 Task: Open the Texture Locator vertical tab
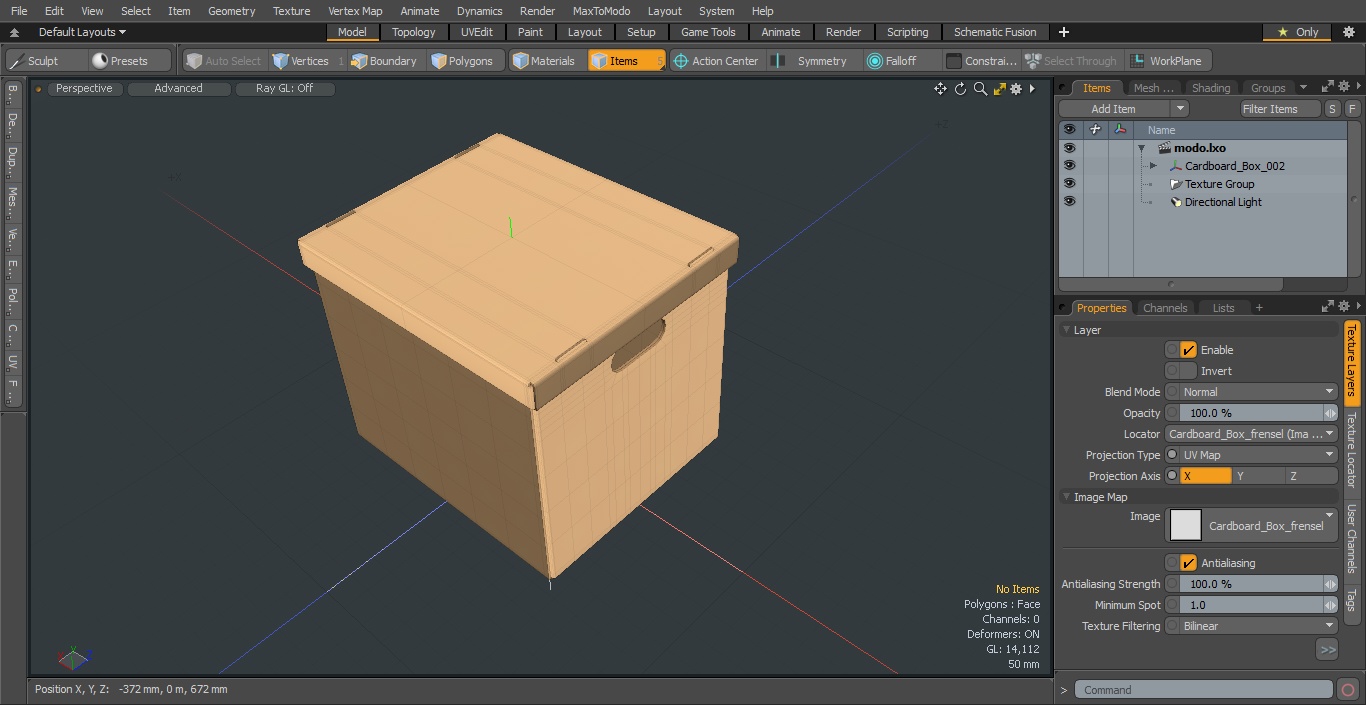1351,450
